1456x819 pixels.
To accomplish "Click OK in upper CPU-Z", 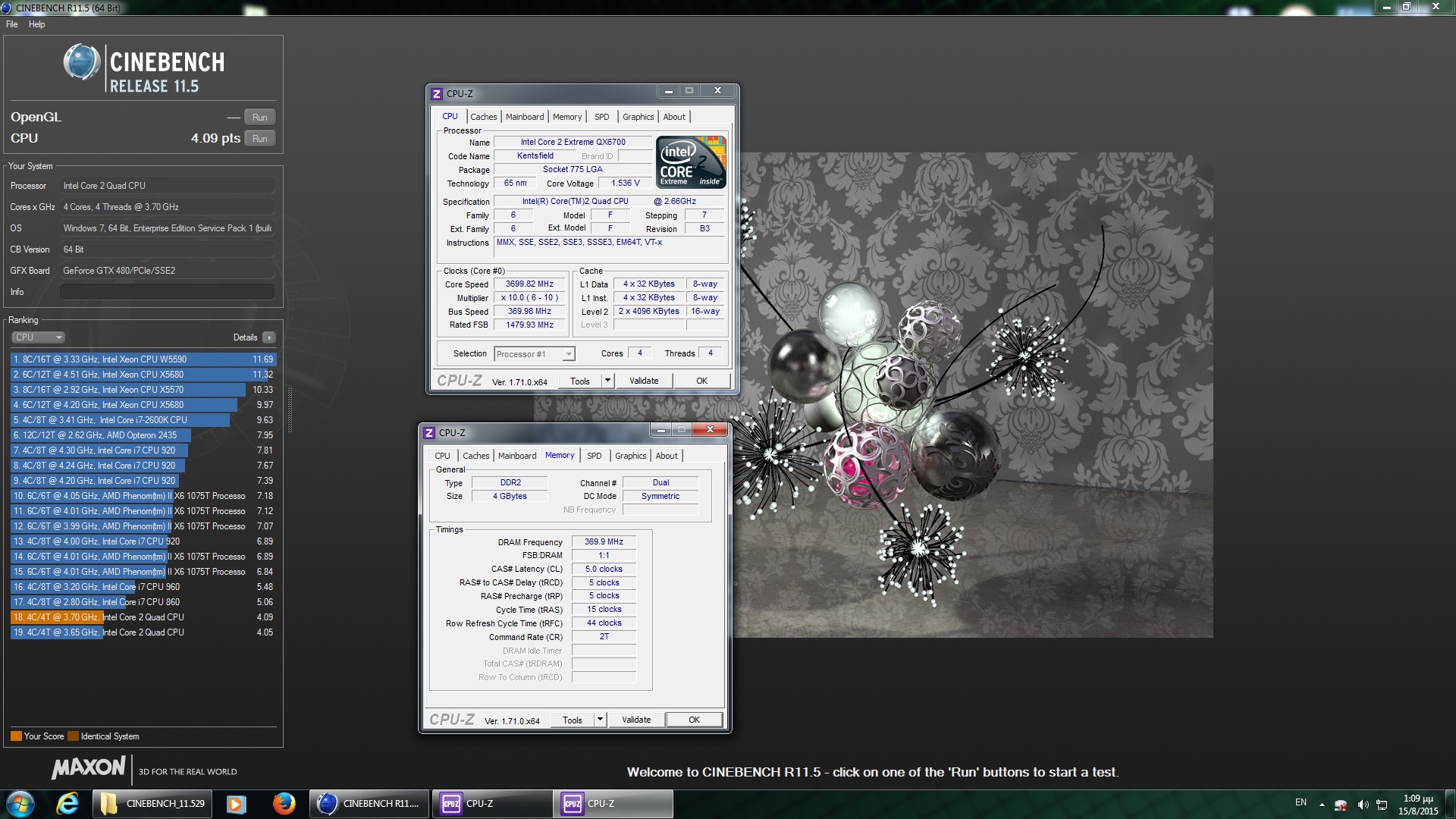I will (702, 381).
